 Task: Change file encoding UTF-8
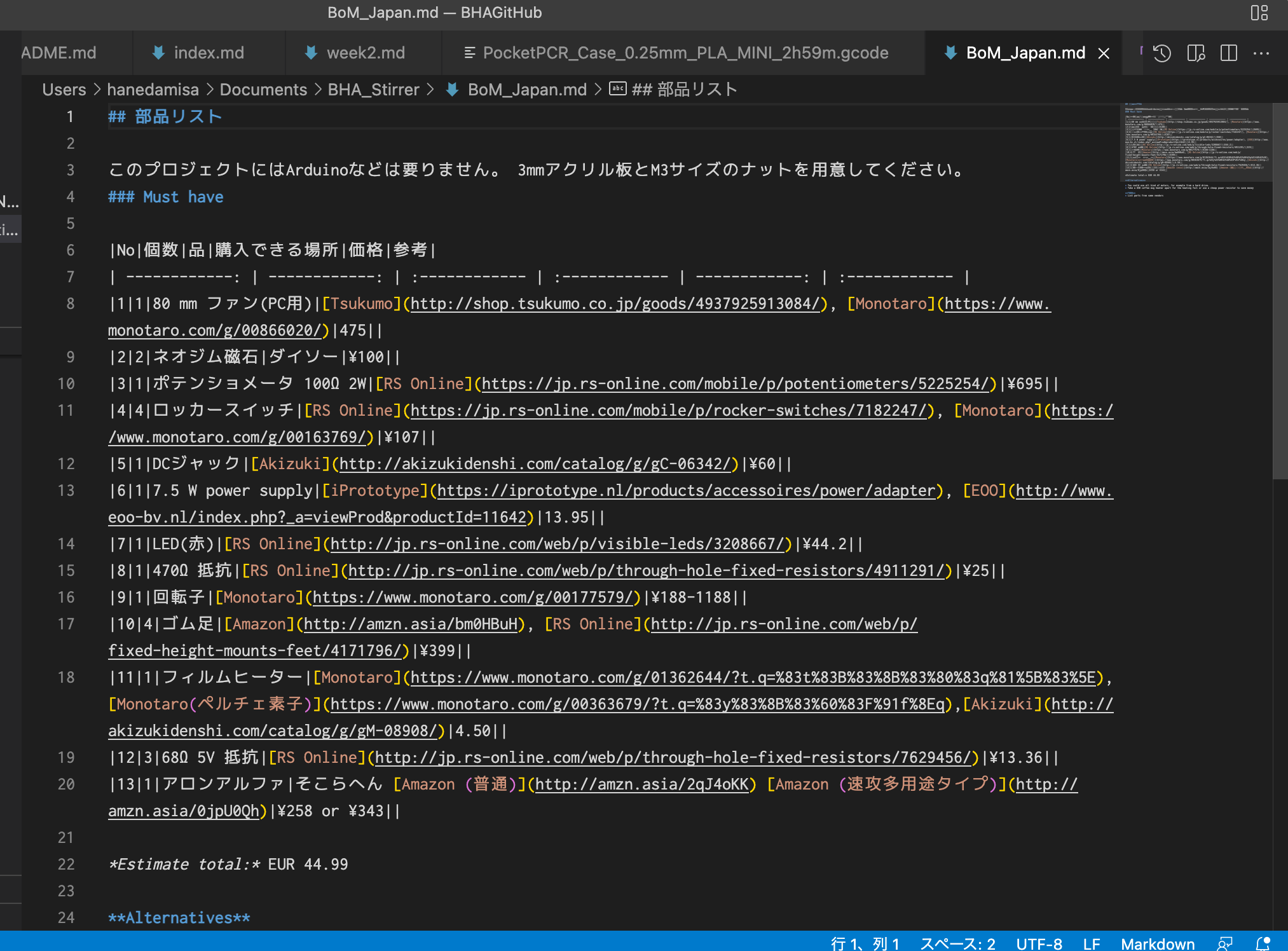point(1039,944)
